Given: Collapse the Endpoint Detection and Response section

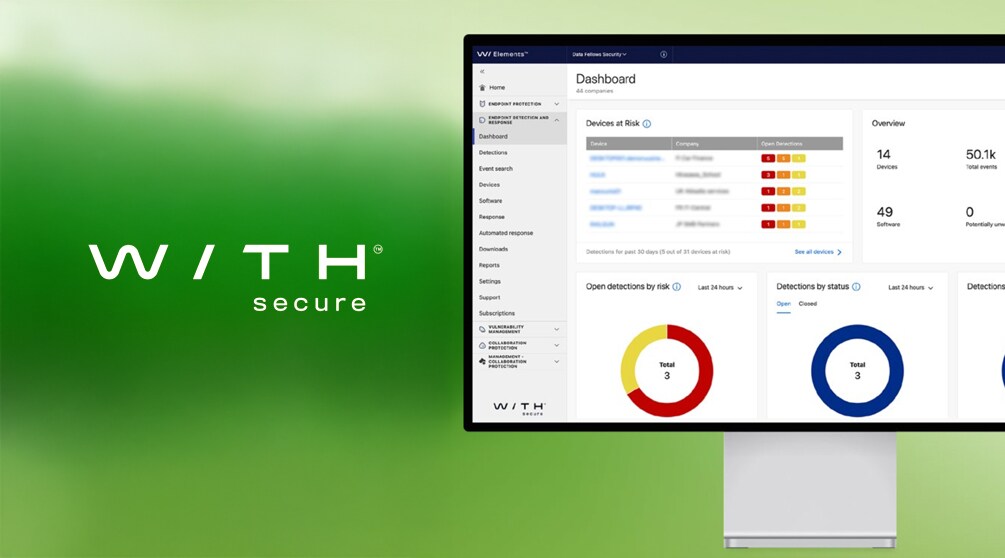Looking at the screenshot, I should pyautogui.click(x=557, y=120).
